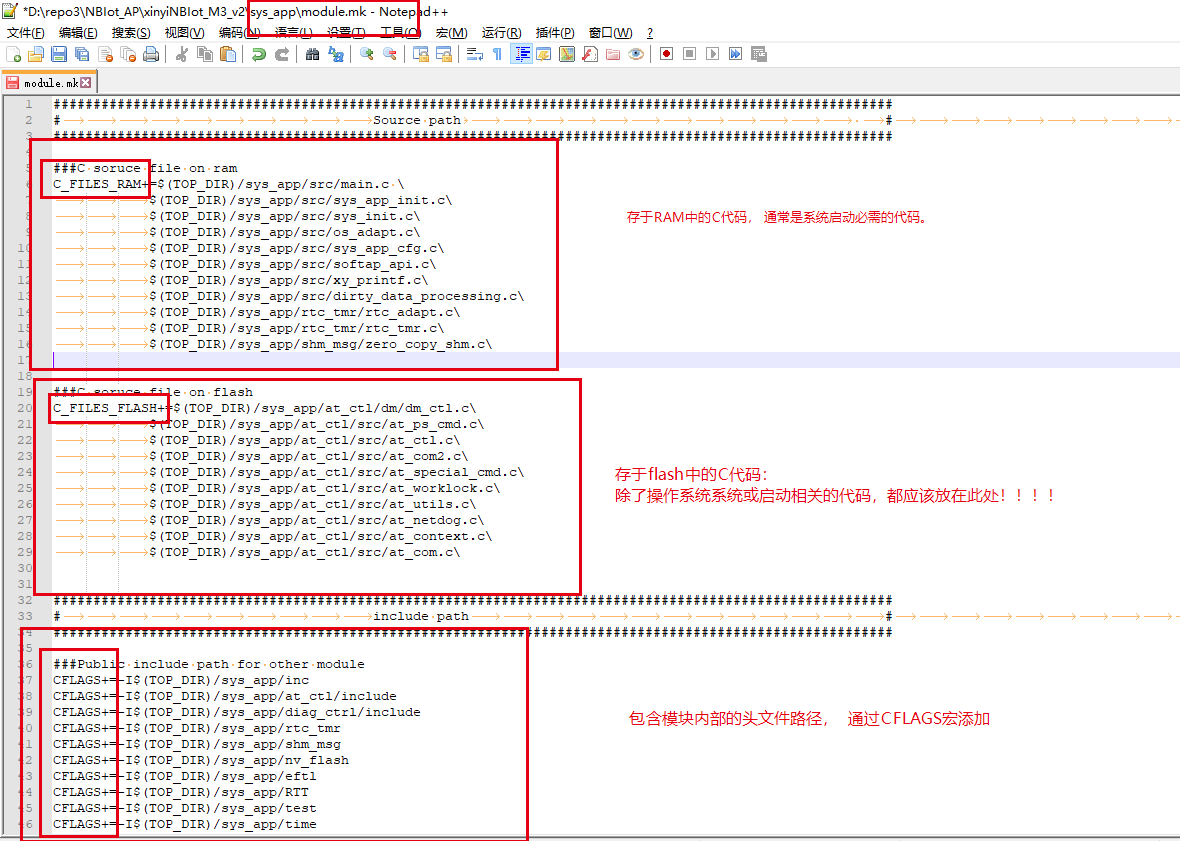Open the 窗口(W) menu
The image size is (1180, 841).
[x=610, y=33]
